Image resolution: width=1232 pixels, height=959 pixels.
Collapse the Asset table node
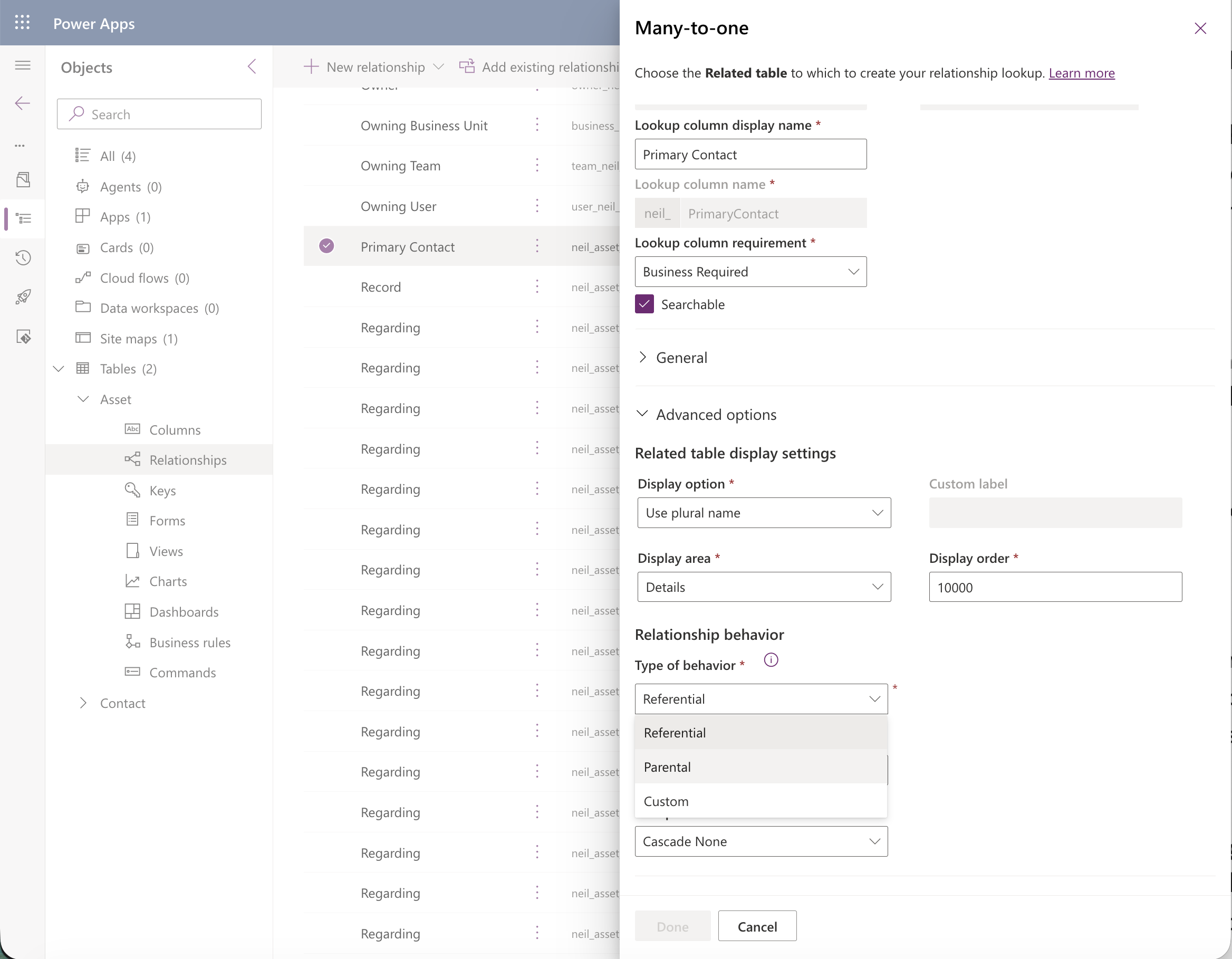(x=83, y=399)
